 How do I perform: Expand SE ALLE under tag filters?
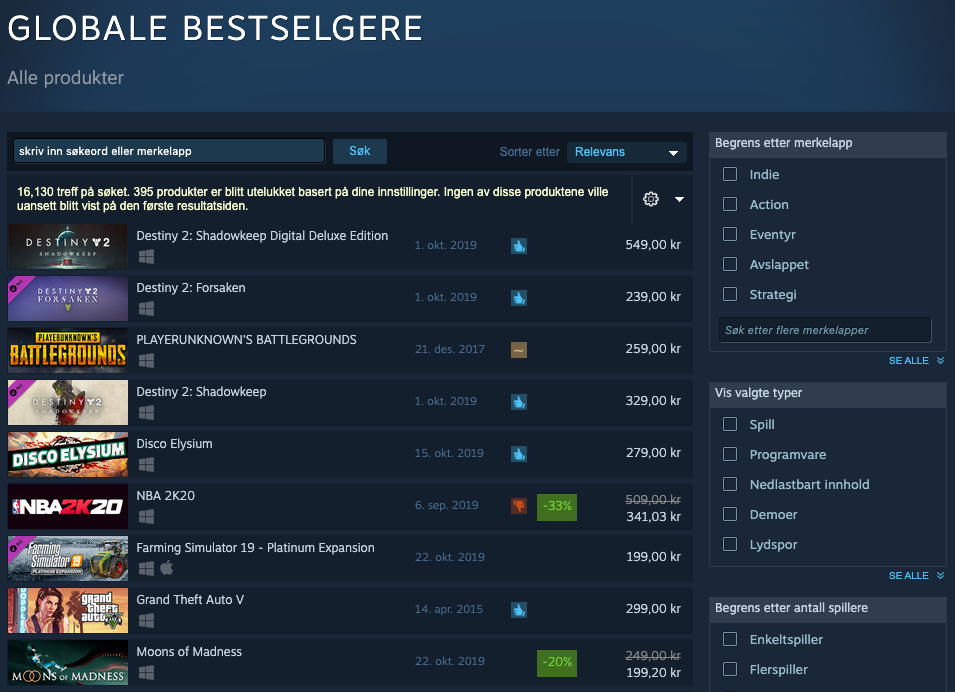(916, 361)
